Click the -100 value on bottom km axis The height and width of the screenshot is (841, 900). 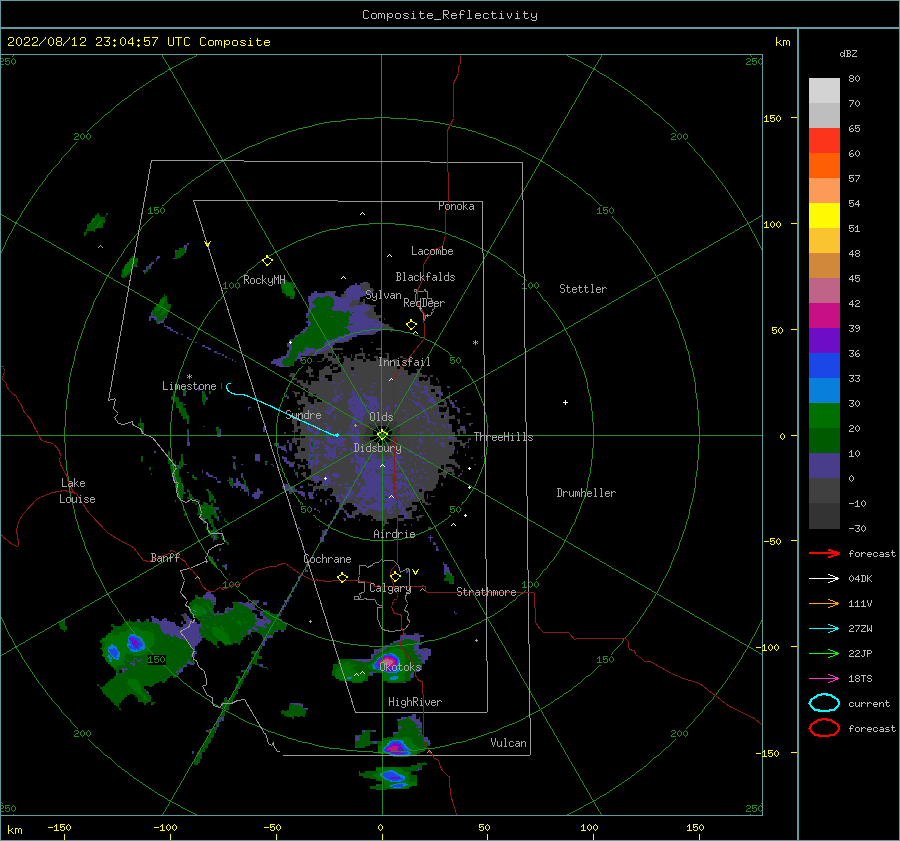pos(165,828)
